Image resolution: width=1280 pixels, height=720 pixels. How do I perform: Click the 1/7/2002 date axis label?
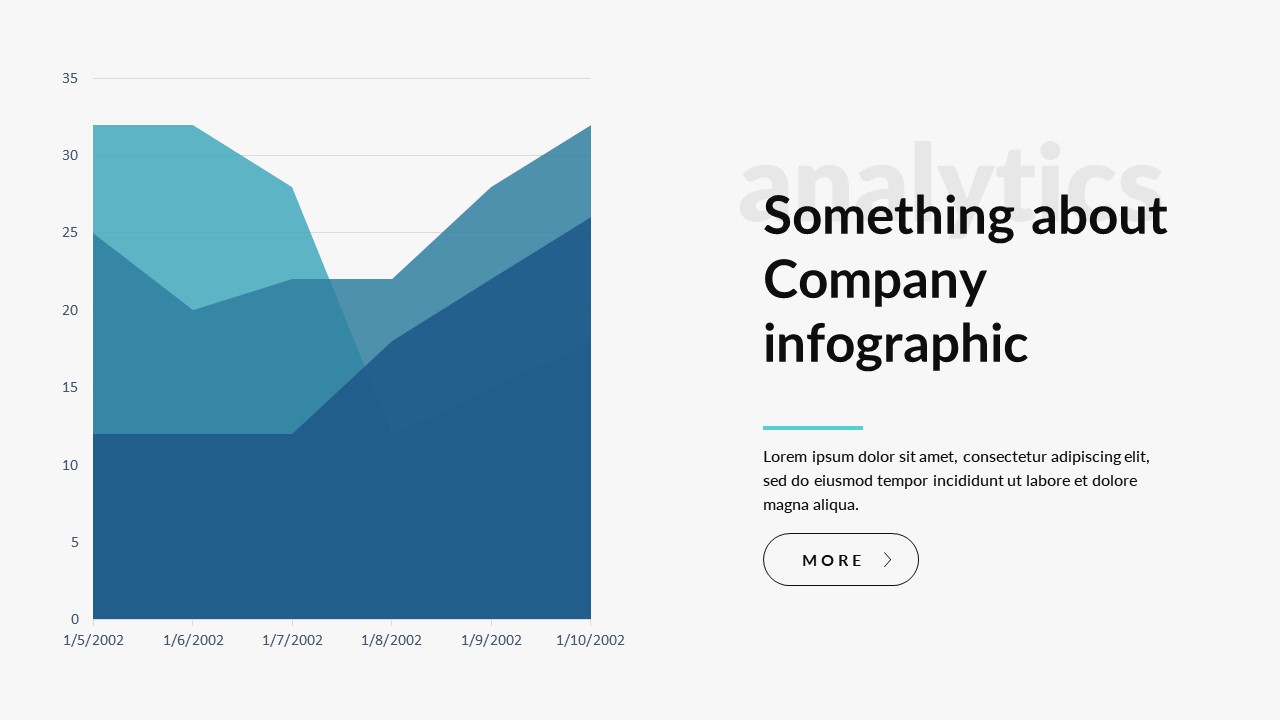point(292,640)
